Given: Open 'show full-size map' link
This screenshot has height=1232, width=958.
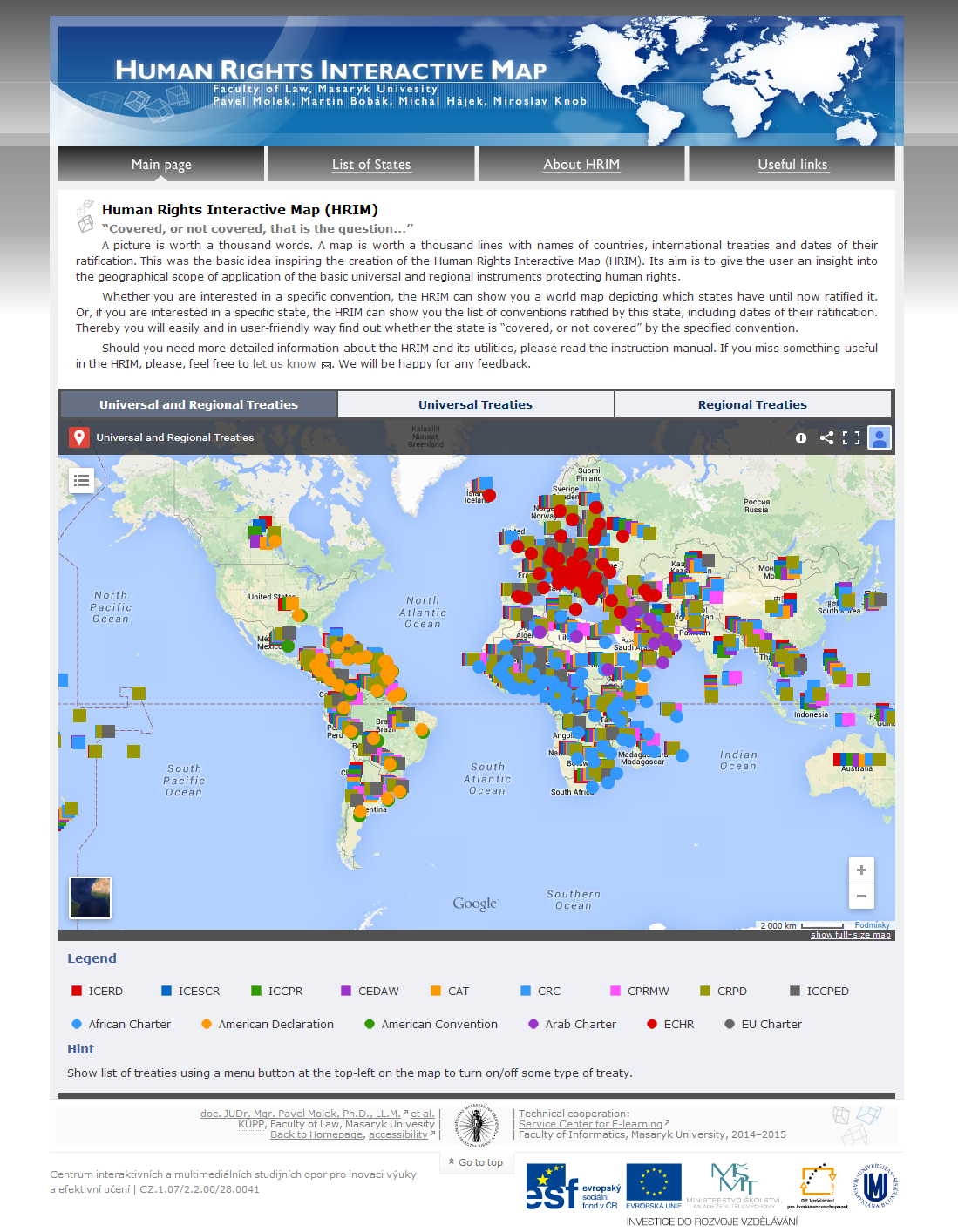Looking at the screenshot, I should pos(851,935).
